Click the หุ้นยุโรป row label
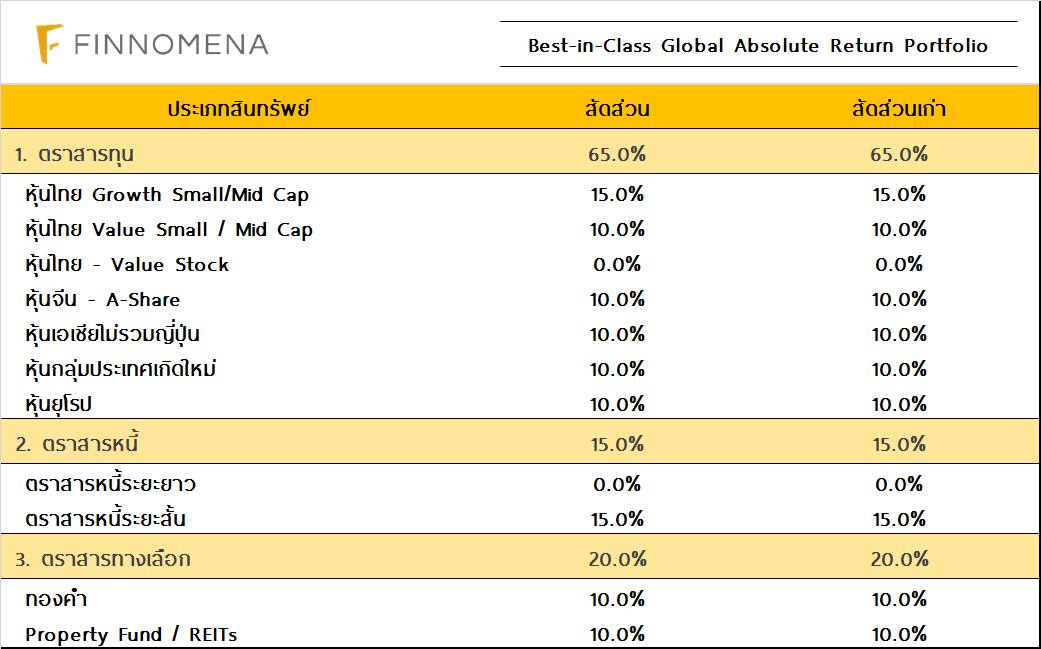 coord(59,404)
